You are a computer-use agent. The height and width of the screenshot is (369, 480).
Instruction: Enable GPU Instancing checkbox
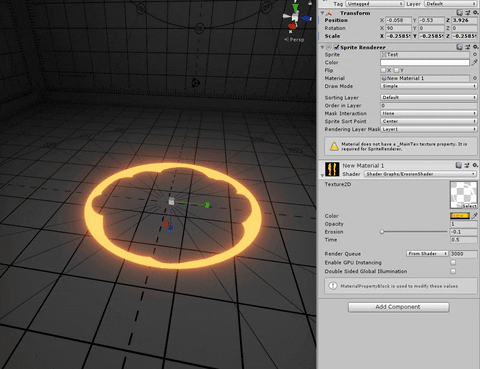pyautogui.click(x=453, y=262)
